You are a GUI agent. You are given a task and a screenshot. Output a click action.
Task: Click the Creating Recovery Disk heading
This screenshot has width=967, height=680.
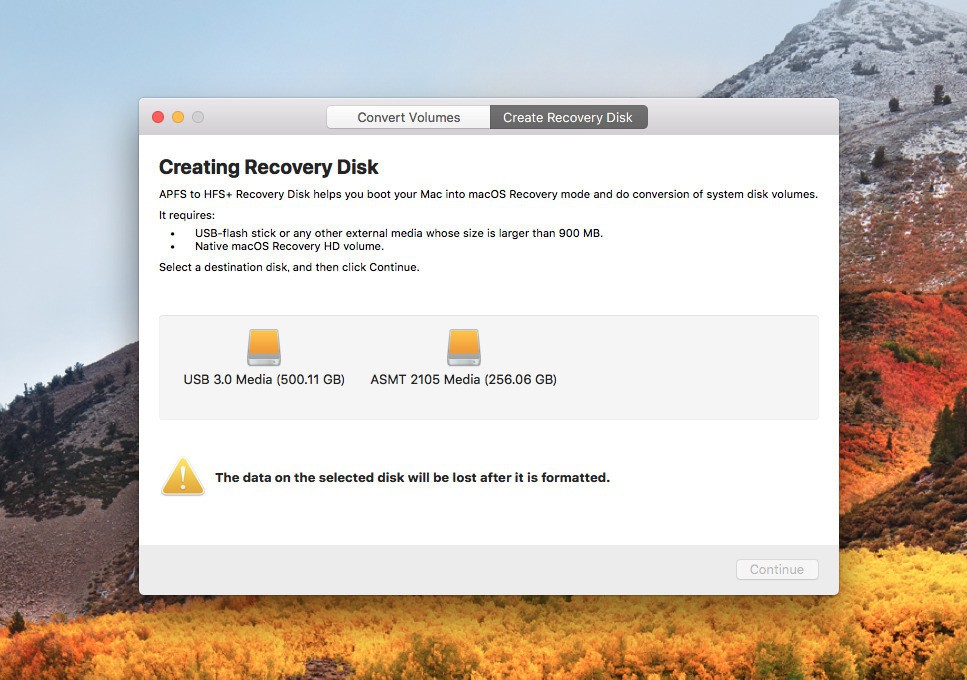[x=269, y=167]
